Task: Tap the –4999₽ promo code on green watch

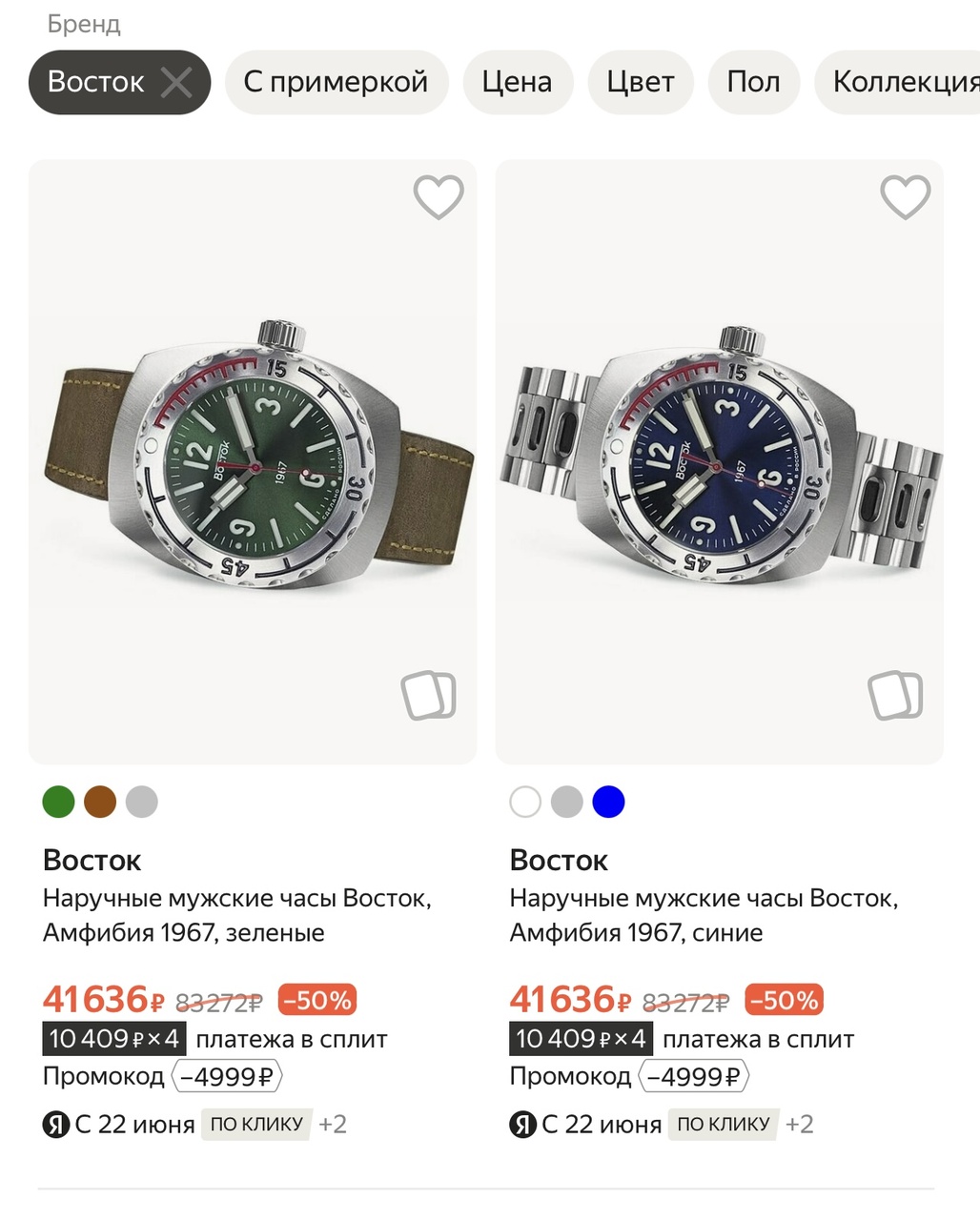Action: pos(227,1077)
